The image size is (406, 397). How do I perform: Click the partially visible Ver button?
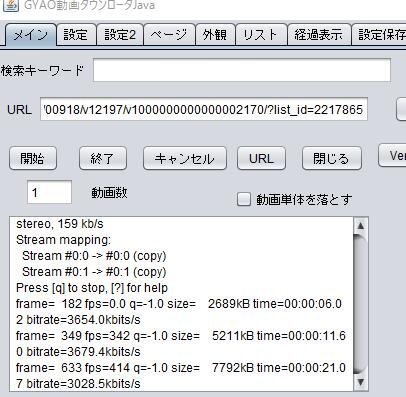pyautogui.click(x=392, y=155)
